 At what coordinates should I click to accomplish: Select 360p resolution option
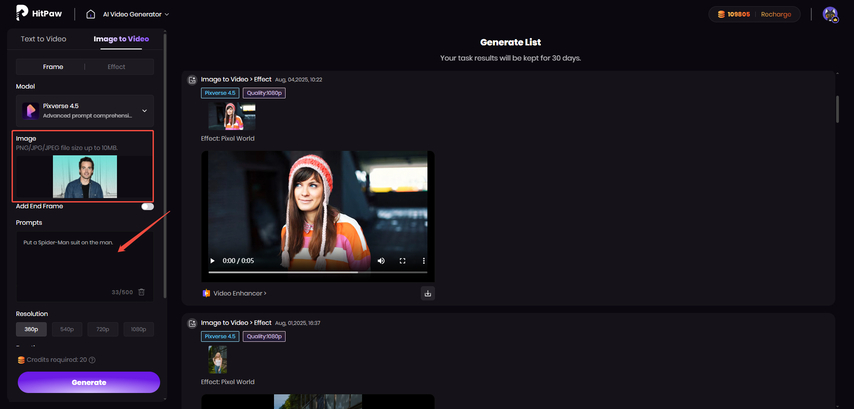pyautogui.click(x=31, y=329)
